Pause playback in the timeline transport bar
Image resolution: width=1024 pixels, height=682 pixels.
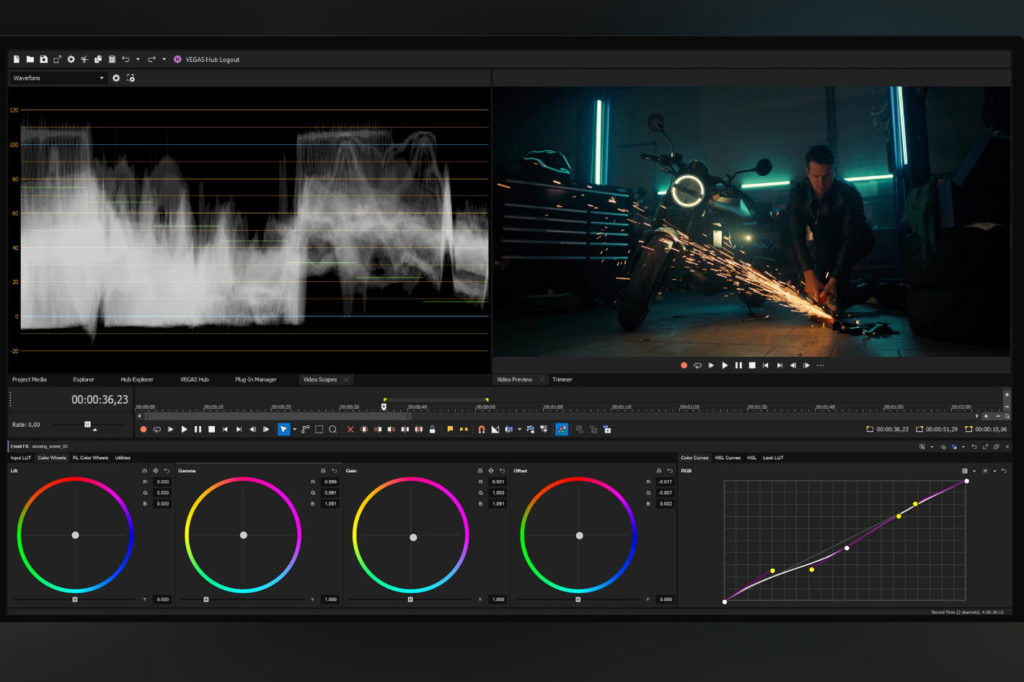click(198, 429)
